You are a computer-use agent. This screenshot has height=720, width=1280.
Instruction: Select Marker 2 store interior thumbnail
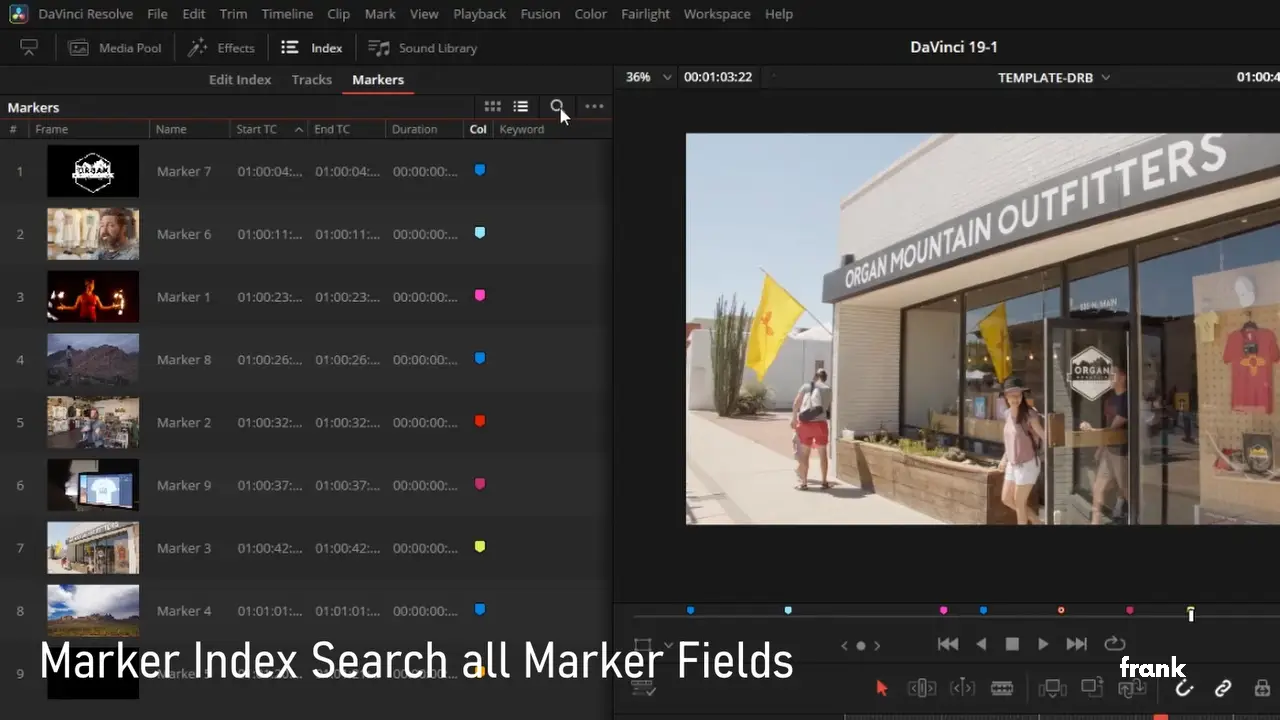pos(93,422)
